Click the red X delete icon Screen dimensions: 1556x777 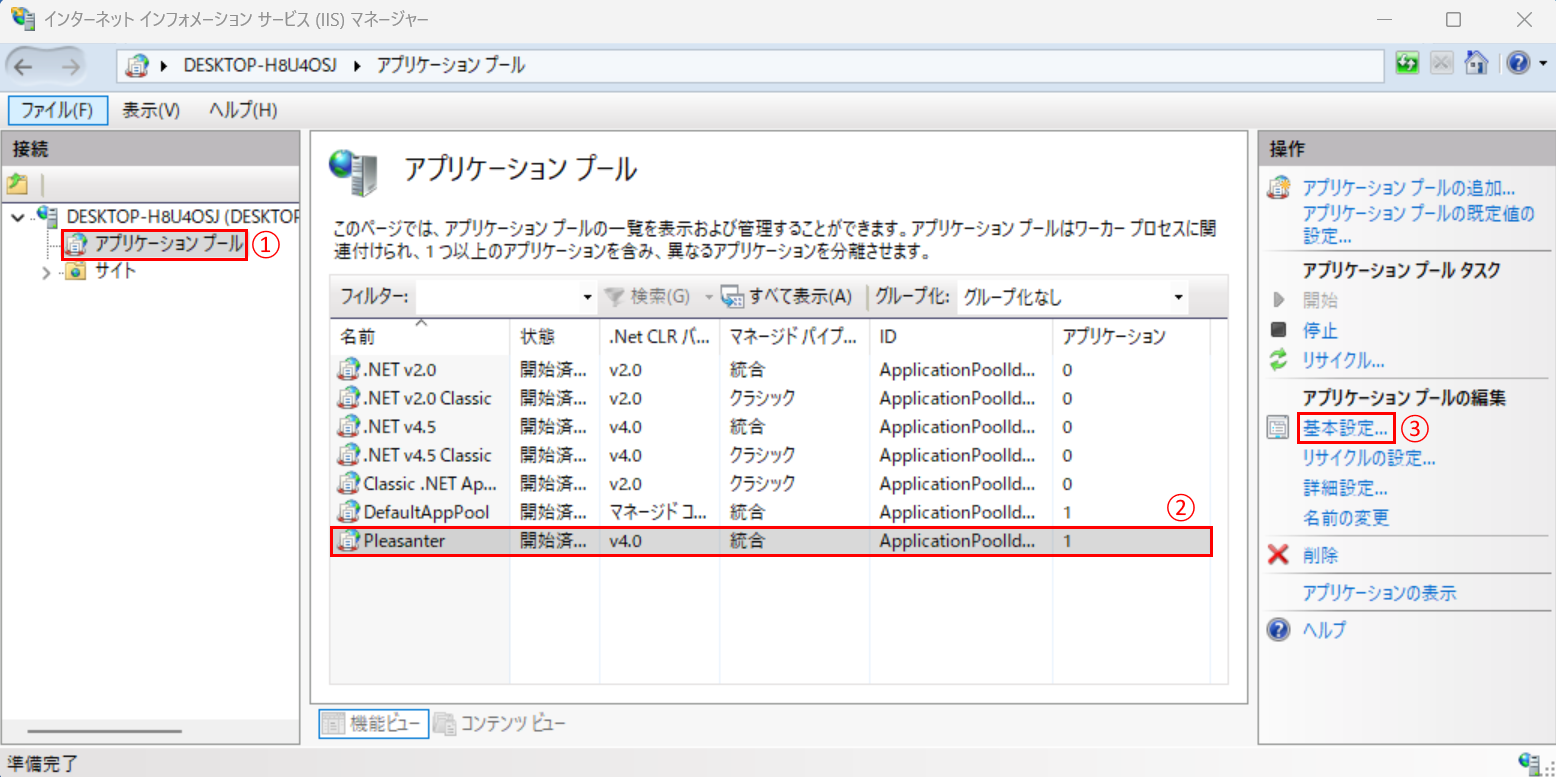(1278, 555)
